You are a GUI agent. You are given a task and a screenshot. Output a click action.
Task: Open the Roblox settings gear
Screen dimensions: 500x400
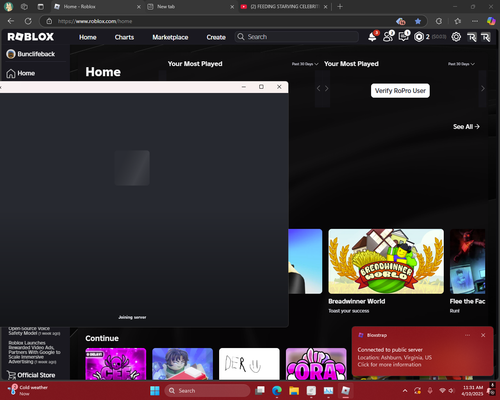456,37
